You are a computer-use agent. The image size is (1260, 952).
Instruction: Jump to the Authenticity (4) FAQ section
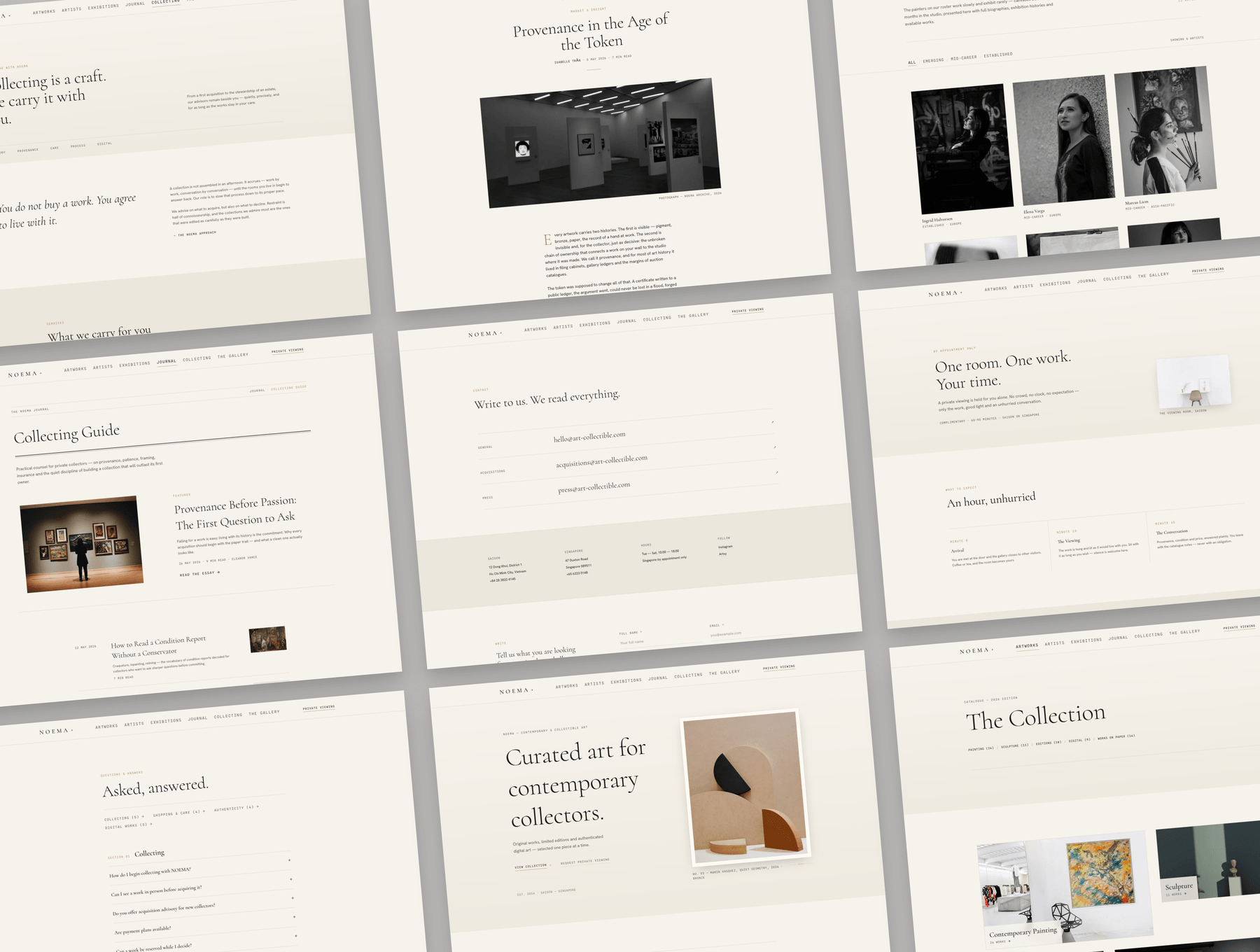(x=236, y=808)
